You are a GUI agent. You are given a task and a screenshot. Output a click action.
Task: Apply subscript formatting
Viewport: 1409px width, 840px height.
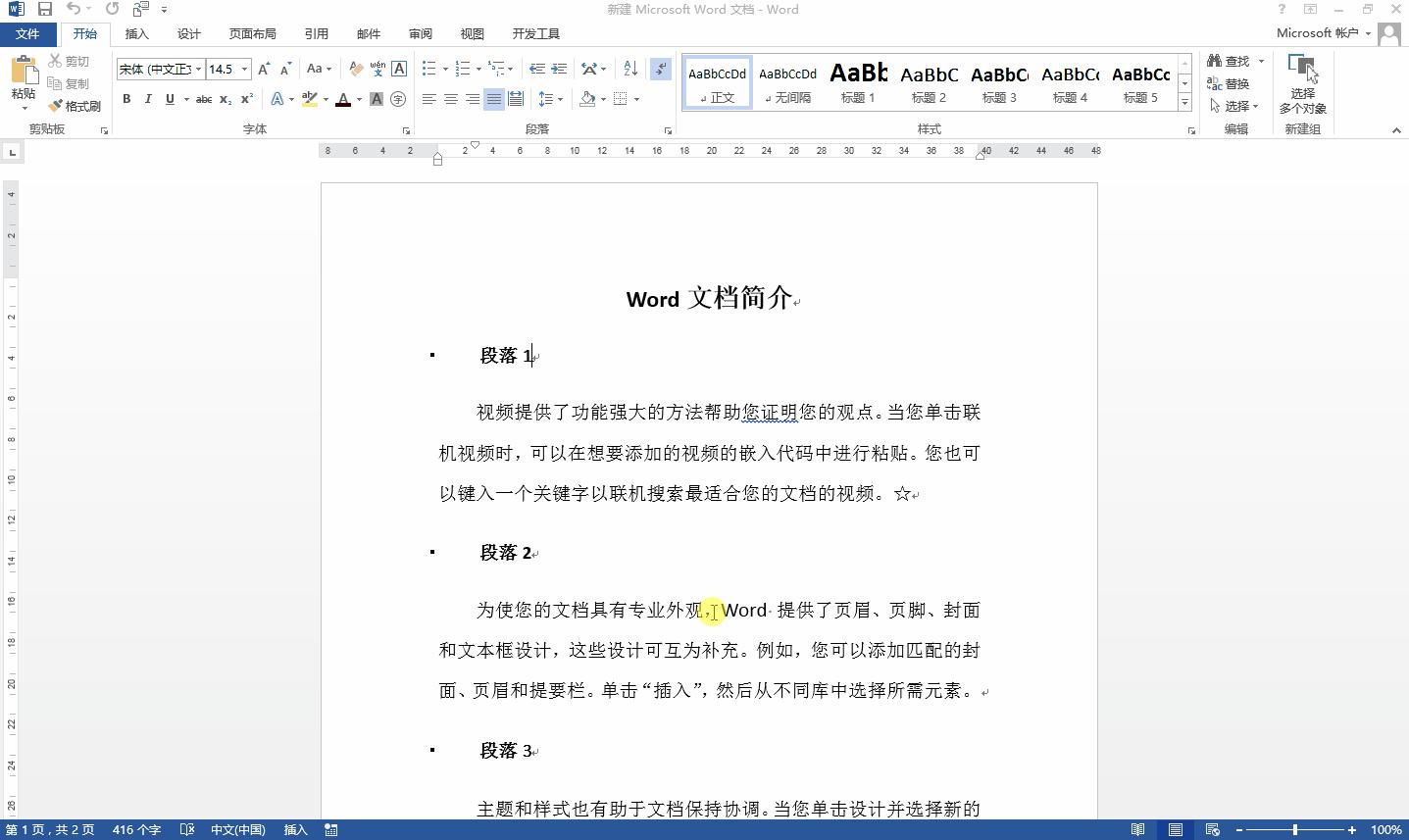pyautogui.click(x=224, y=98)
